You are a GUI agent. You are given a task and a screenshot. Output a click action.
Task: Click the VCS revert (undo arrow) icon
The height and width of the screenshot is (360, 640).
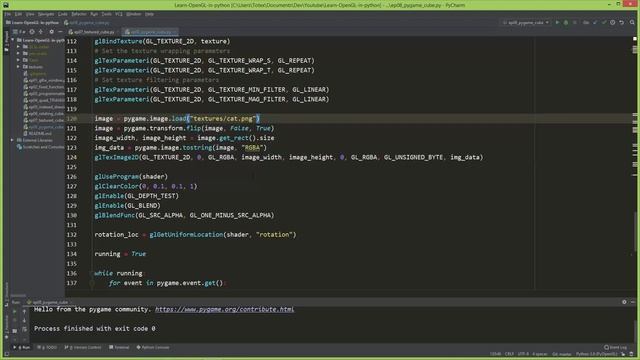point(622,22)
